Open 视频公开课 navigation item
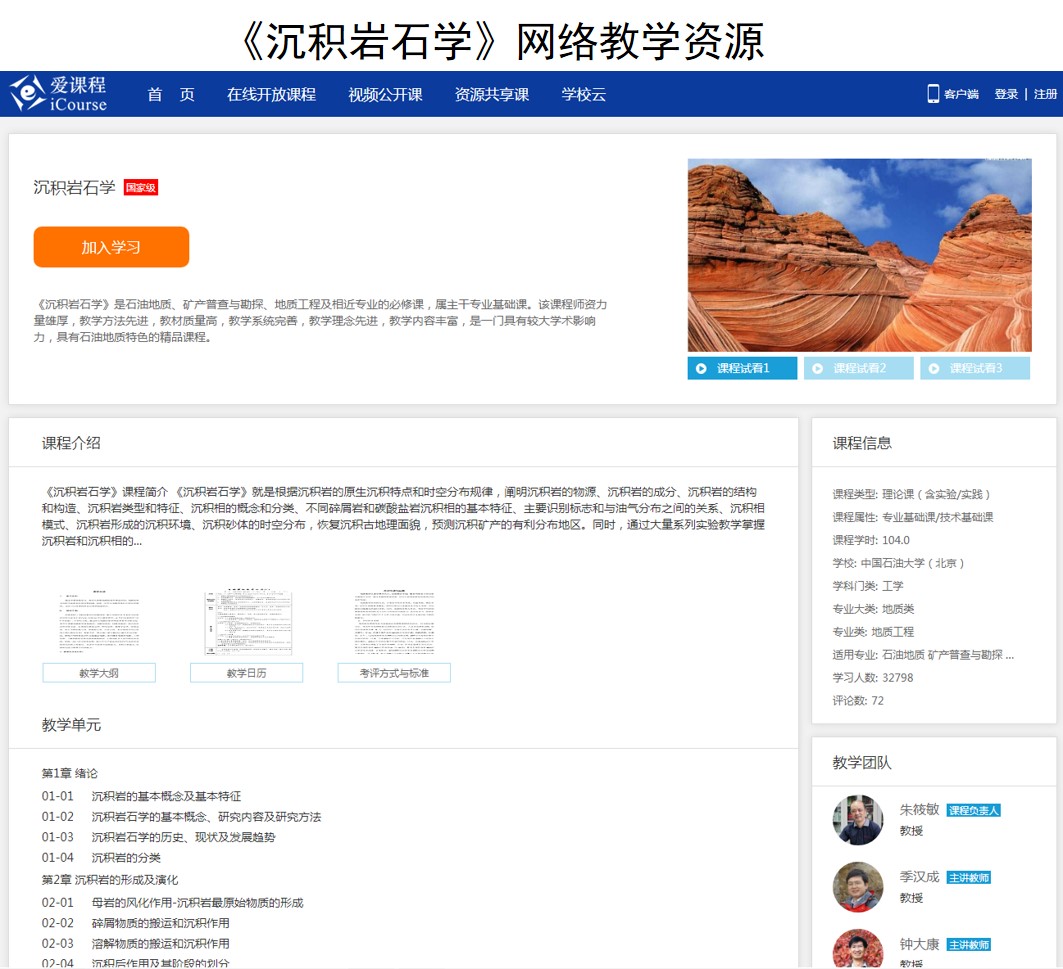1063x969 pixels. click(385, 95)
